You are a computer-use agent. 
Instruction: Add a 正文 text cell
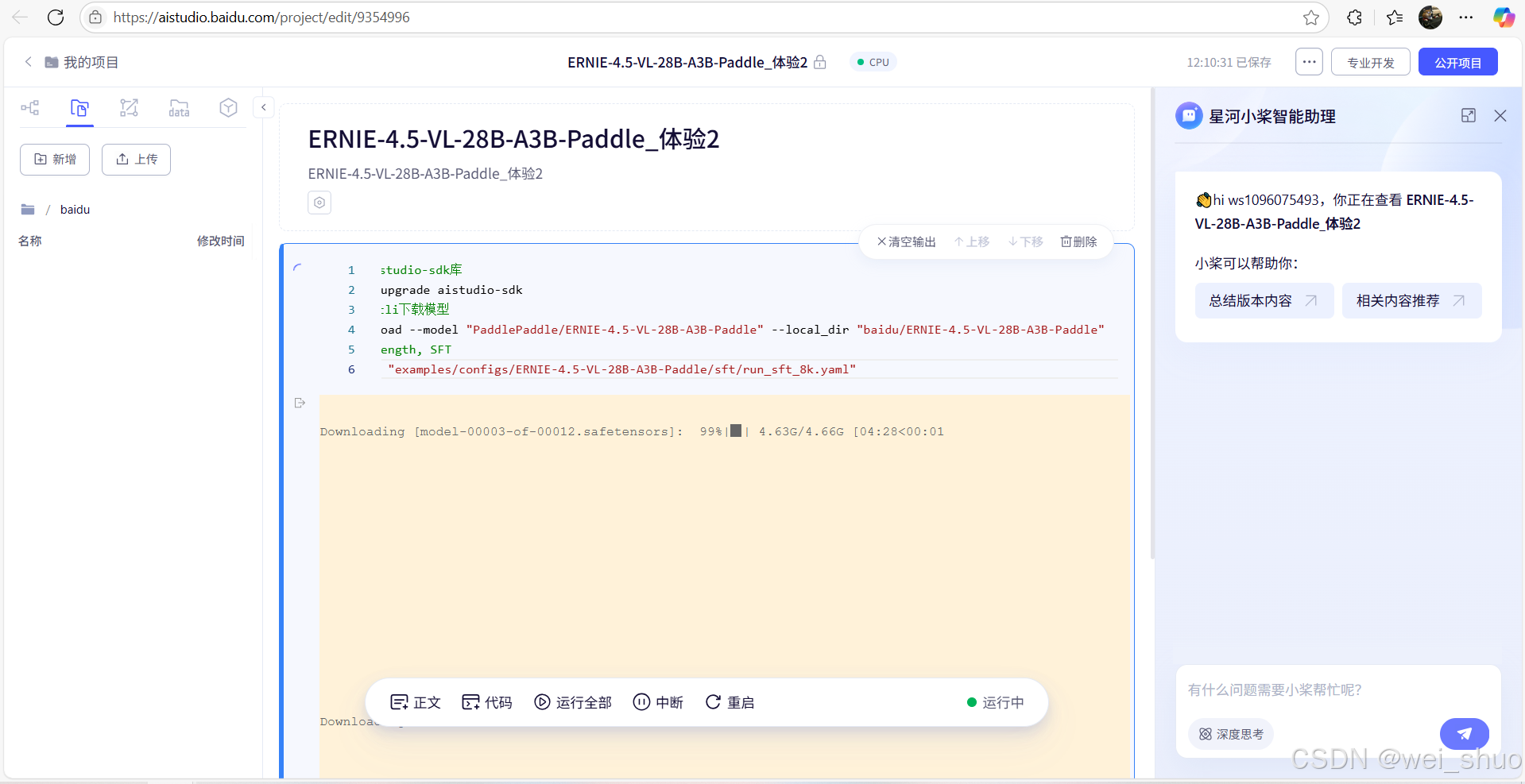[x=415, y=702]
